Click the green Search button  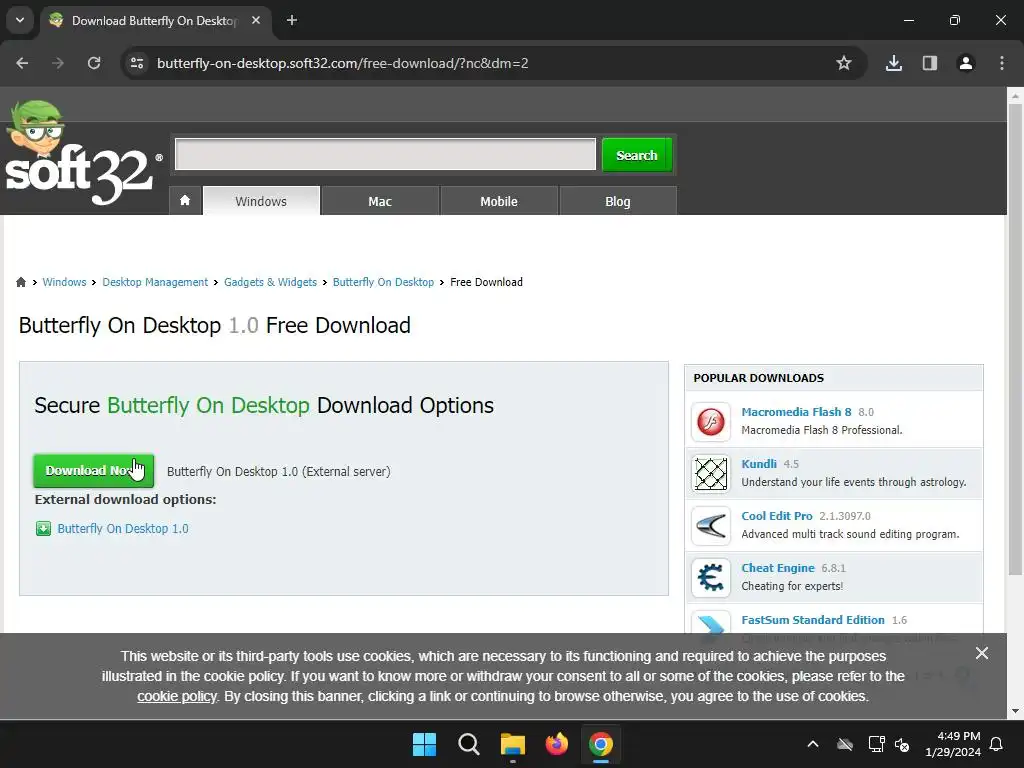pos(637,155)
